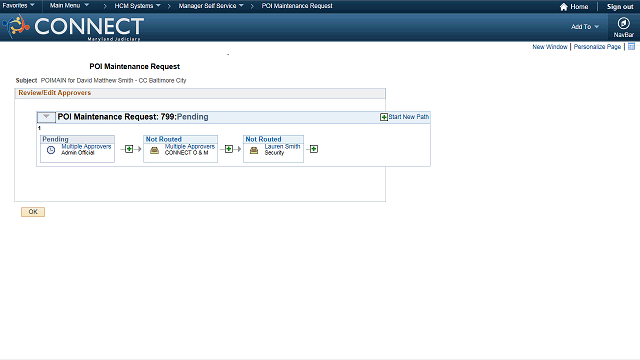This screenshot has height=360, width=640.
Task: Open the Add To dropdown
Action: (585, 27)
